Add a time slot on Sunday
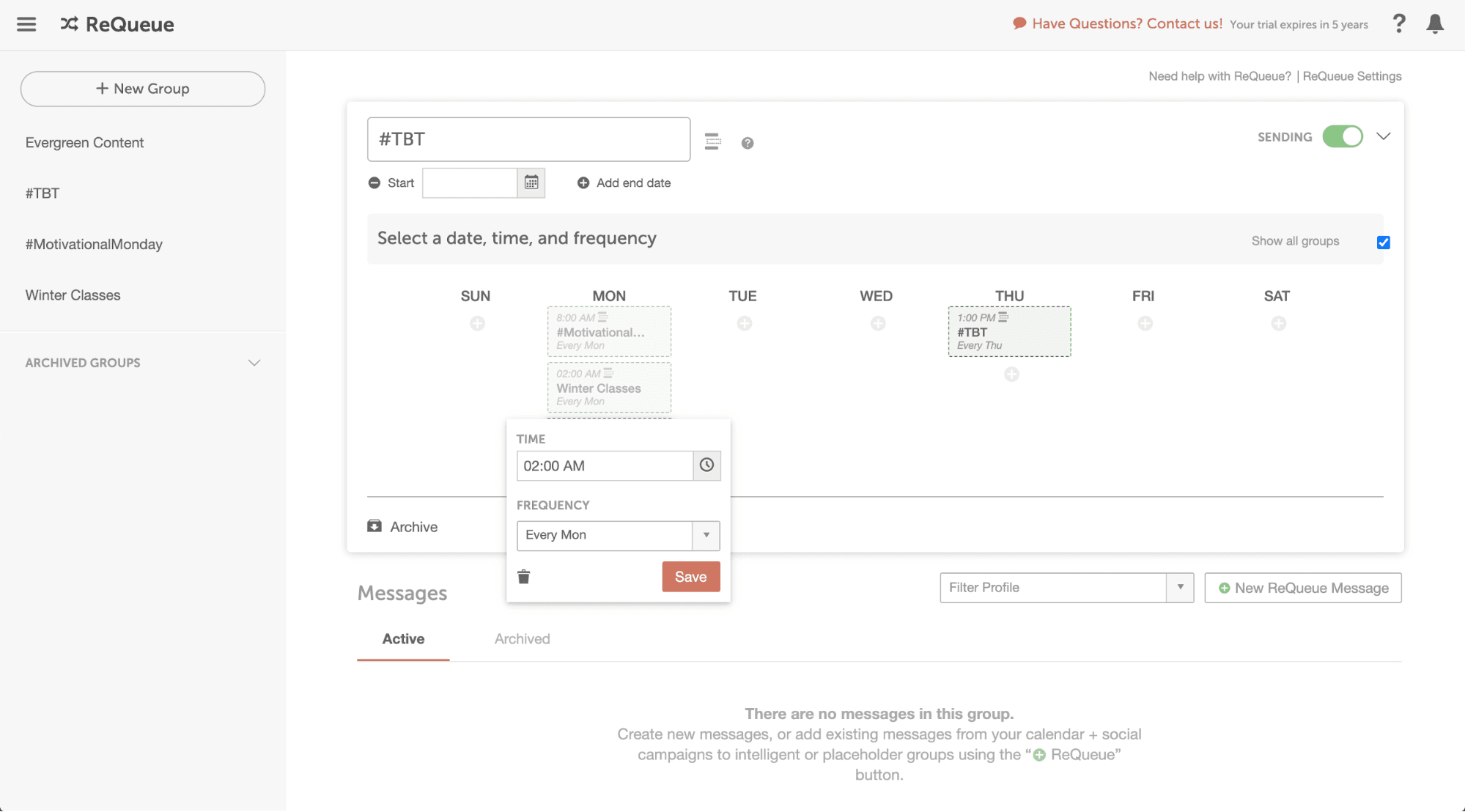 coord(477,323)
